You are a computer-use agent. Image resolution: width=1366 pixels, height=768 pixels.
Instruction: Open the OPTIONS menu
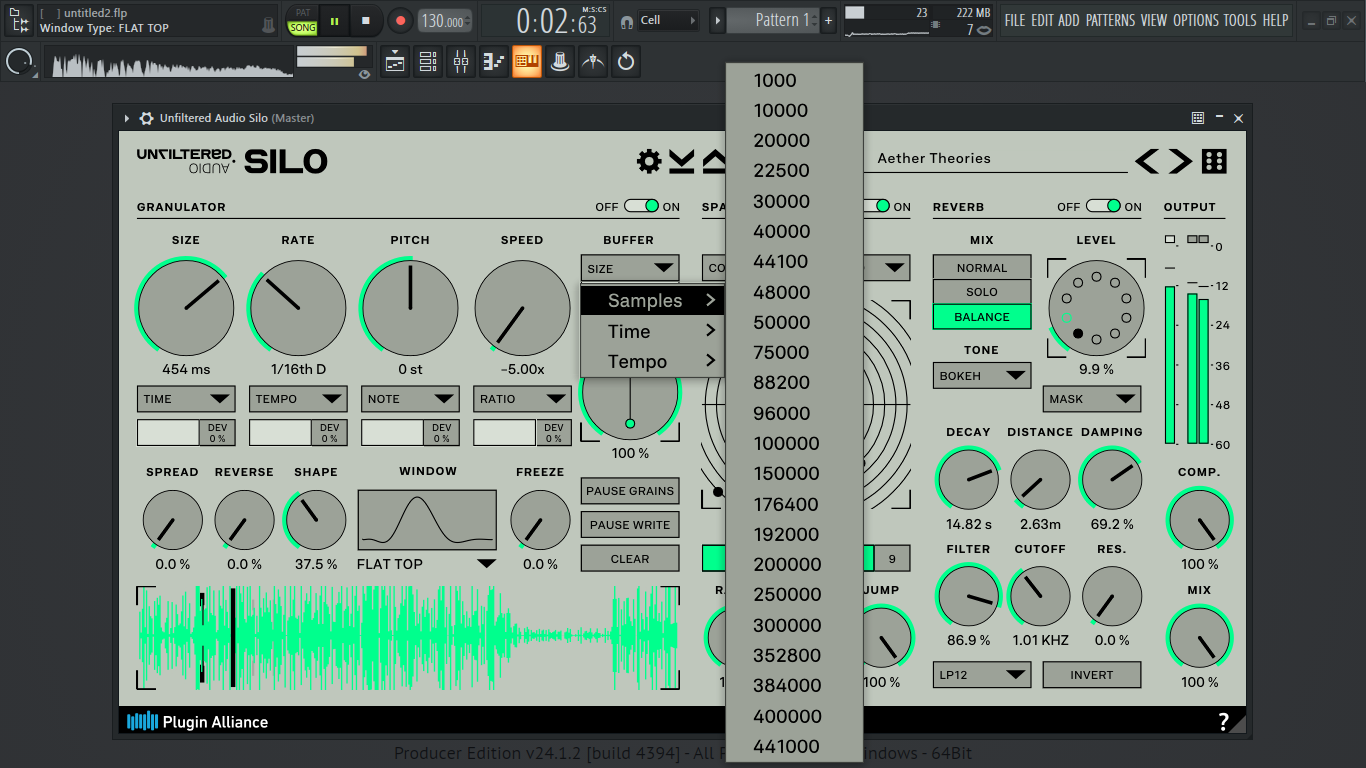[1196, 20]
